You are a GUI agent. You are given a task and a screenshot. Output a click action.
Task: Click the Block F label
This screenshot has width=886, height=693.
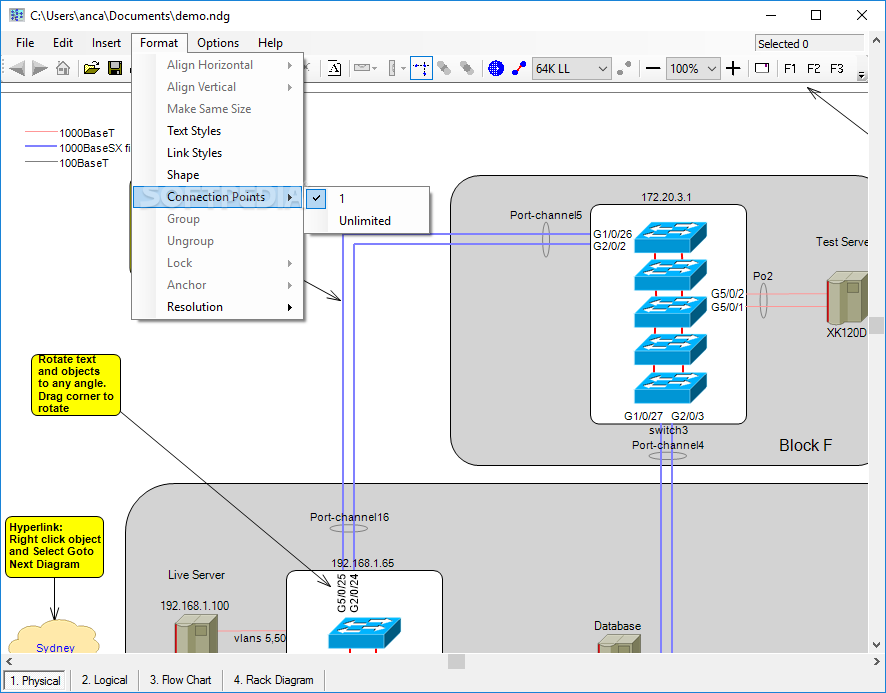point(805,445)
